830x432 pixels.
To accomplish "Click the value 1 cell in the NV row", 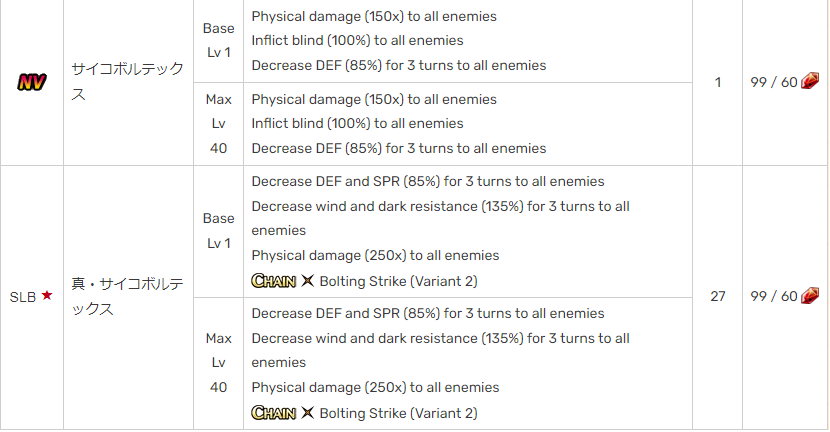I will [x=717, y=82].
